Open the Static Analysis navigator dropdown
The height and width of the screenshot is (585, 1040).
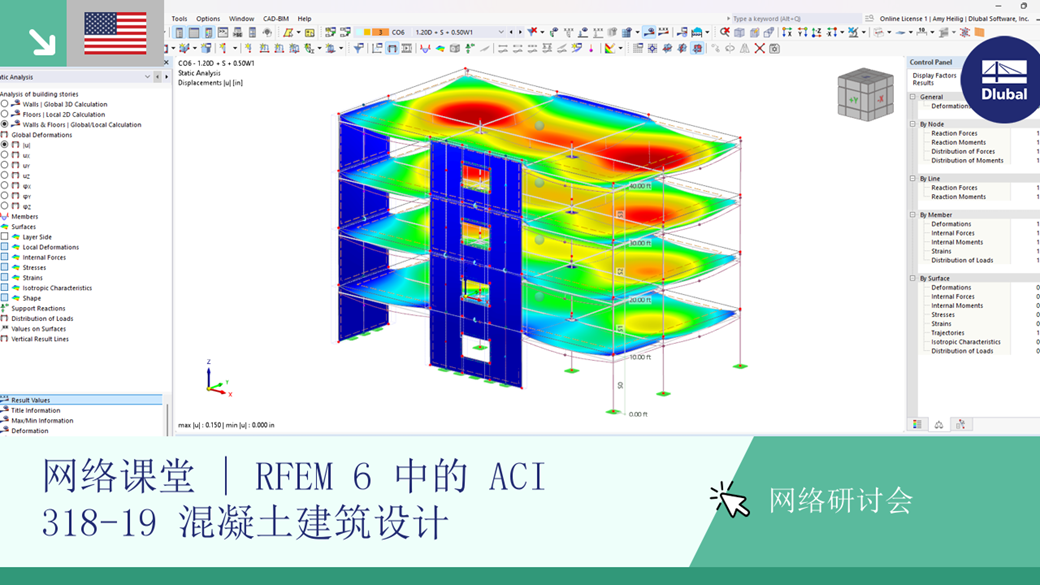[147, 77]
